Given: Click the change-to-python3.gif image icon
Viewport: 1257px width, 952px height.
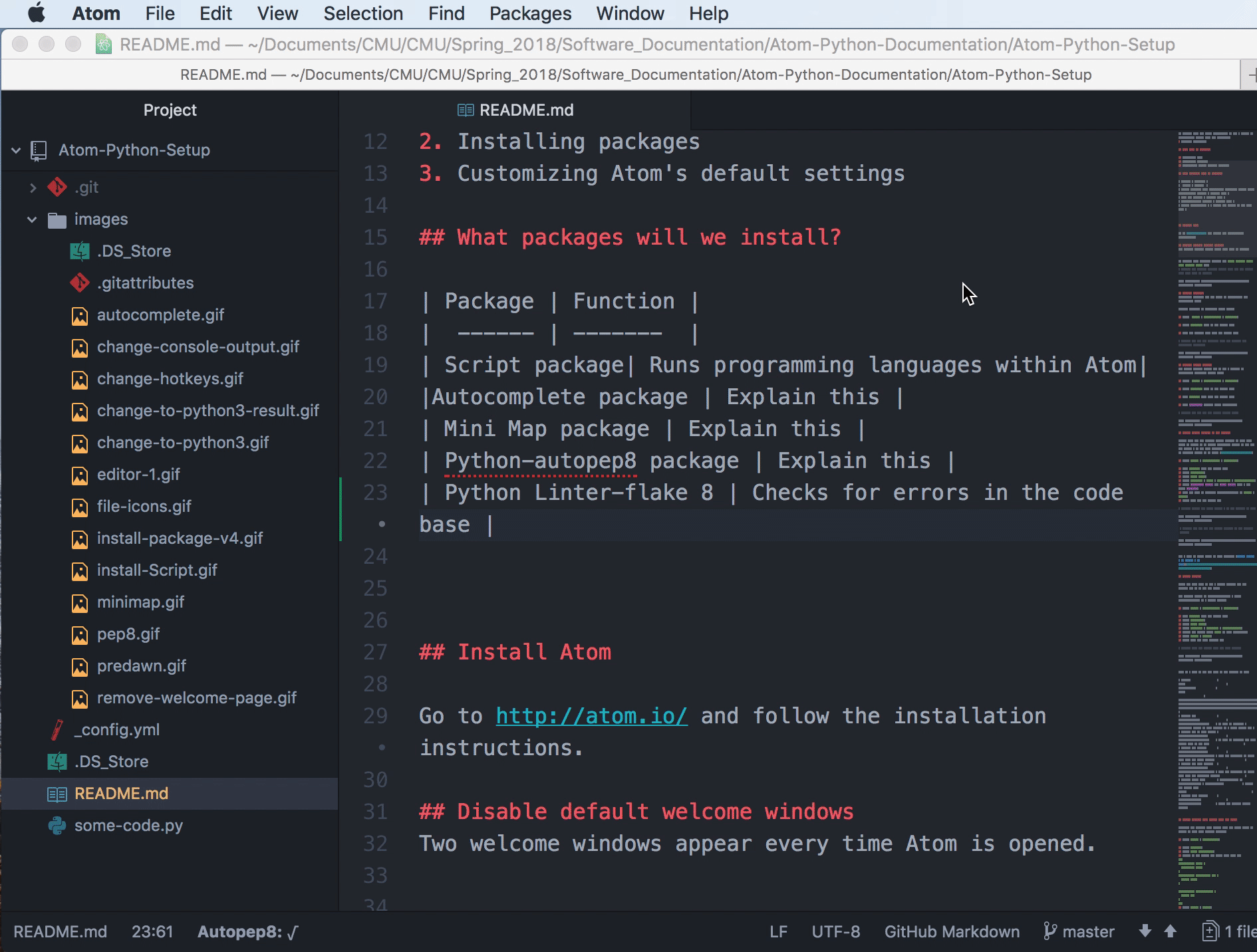Looking at the screenshot, I should (x=80, y=443).
